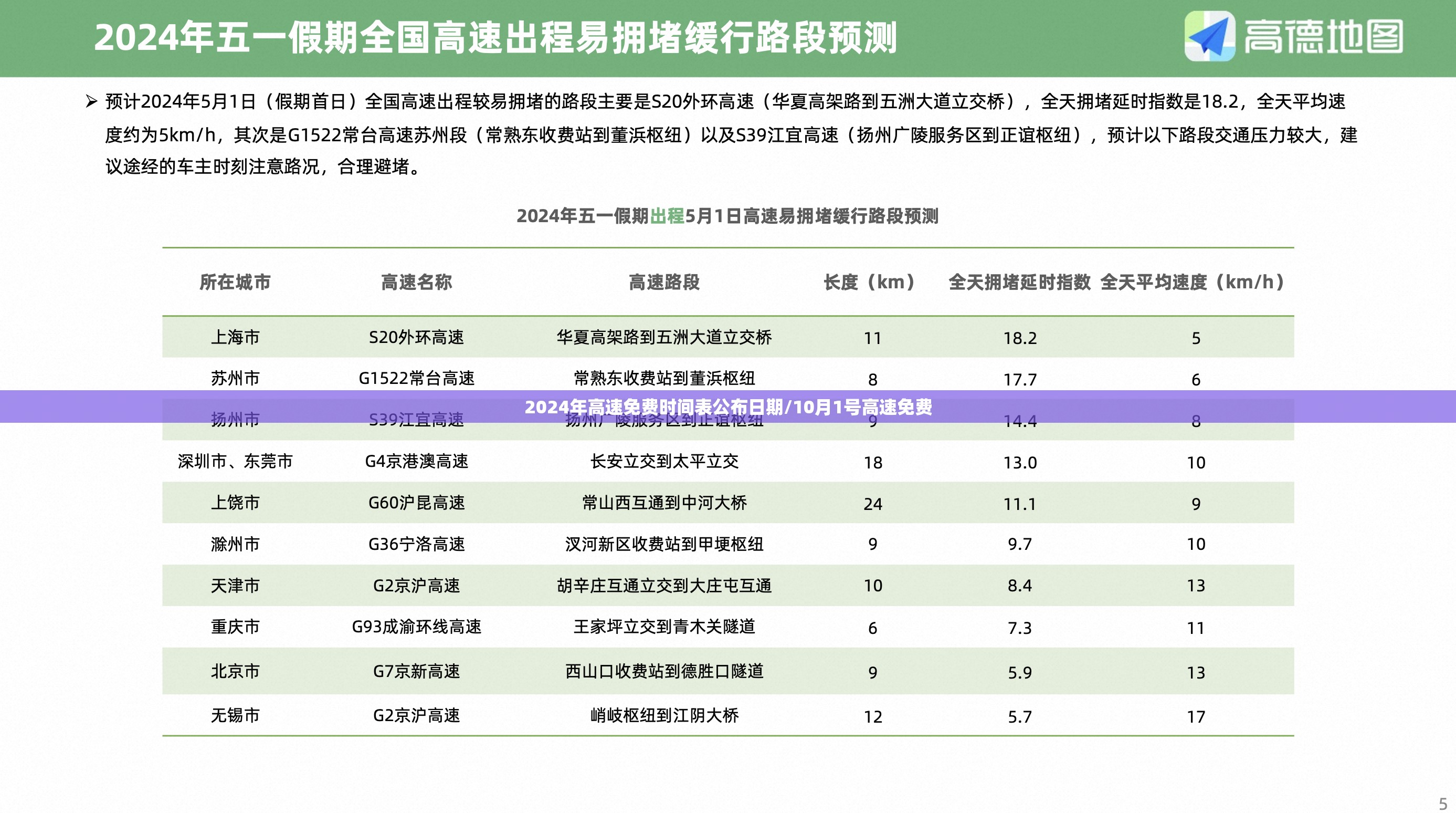
Task: Click the 王家坪立交到青木关隧道 segment cell
Action: [664, 627]
